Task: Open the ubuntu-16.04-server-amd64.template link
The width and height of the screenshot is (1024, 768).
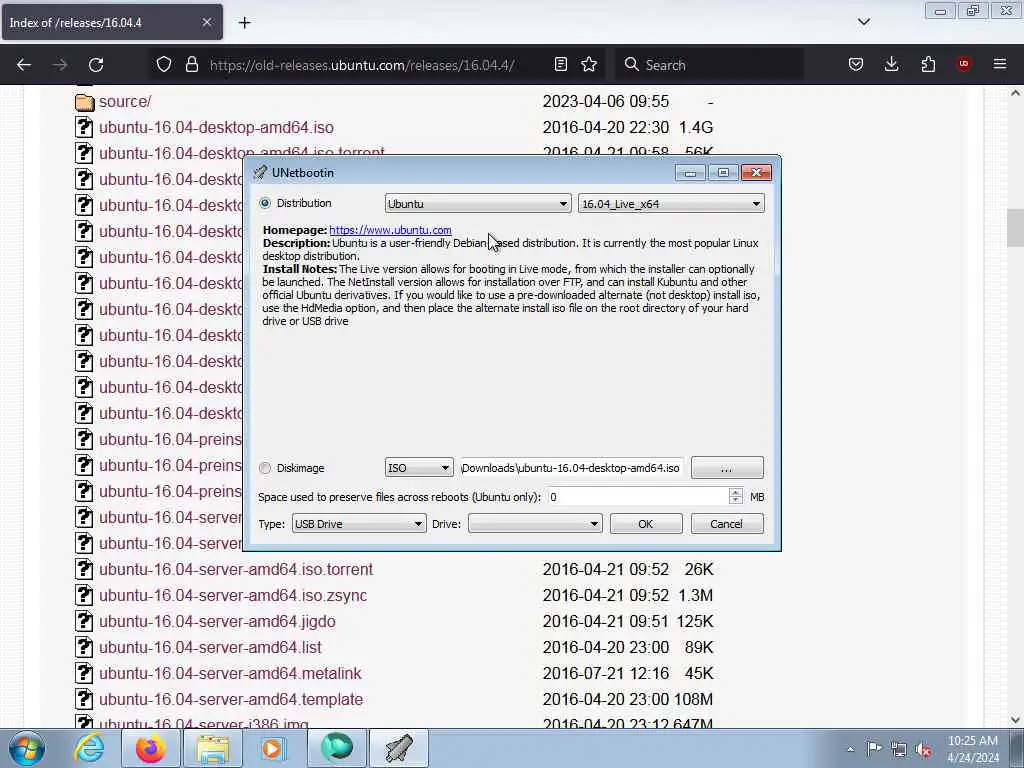Action: coord(231,699)
